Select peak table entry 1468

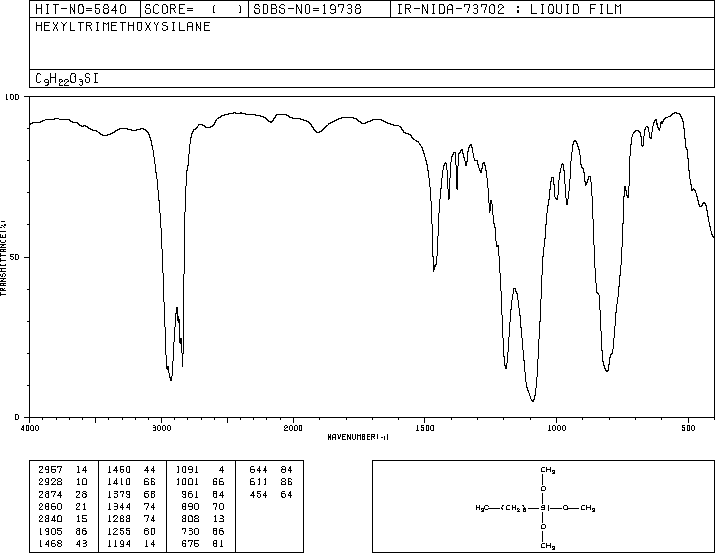[50, 544]
